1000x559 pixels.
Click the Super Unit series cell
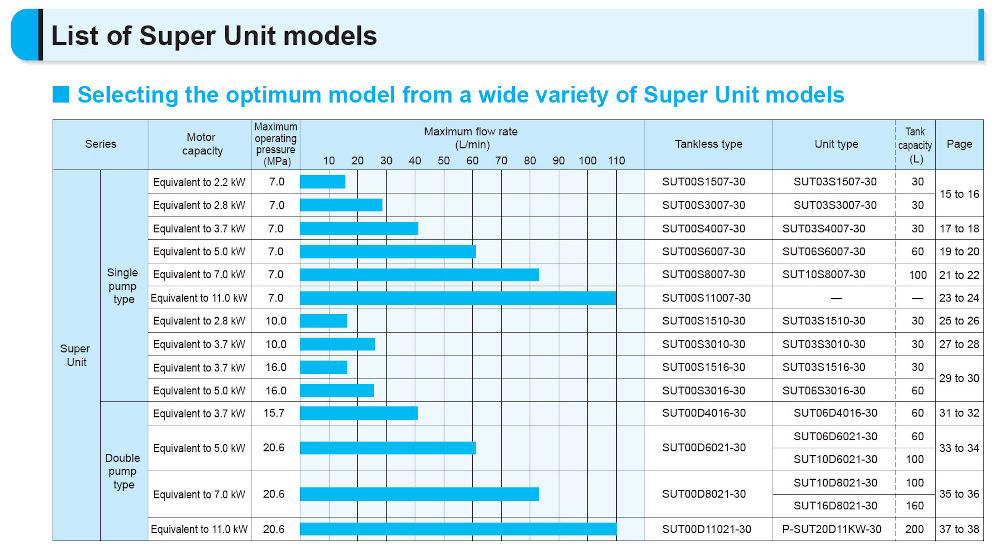(75, 355)
